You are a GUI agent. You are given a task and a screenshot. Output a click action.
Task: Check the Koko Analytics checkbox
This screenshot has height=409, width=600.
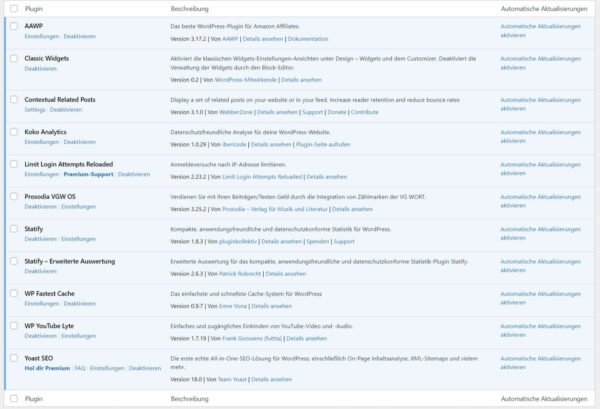point(14,132)
